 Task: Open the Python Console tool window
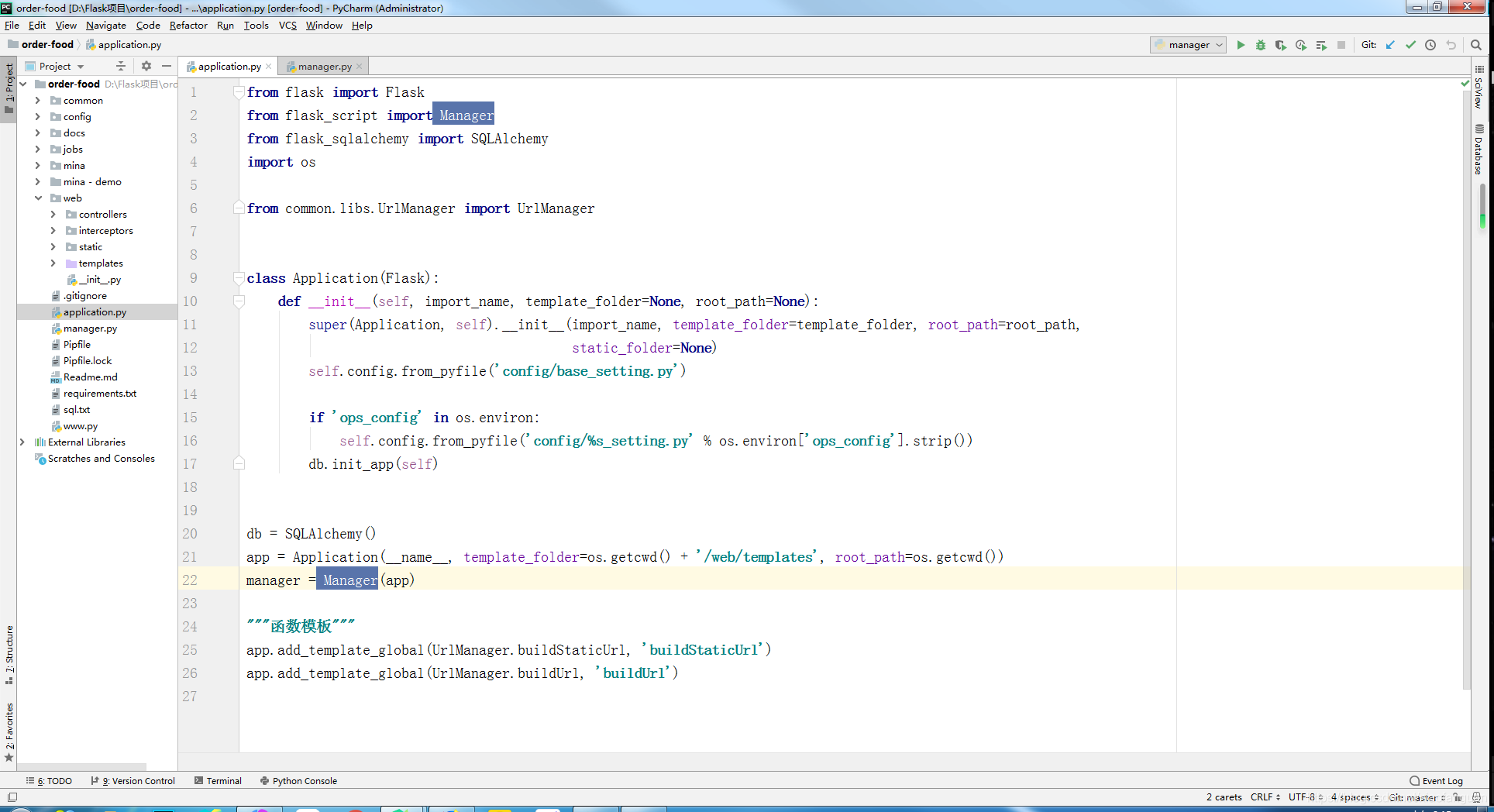click(298, 781)
